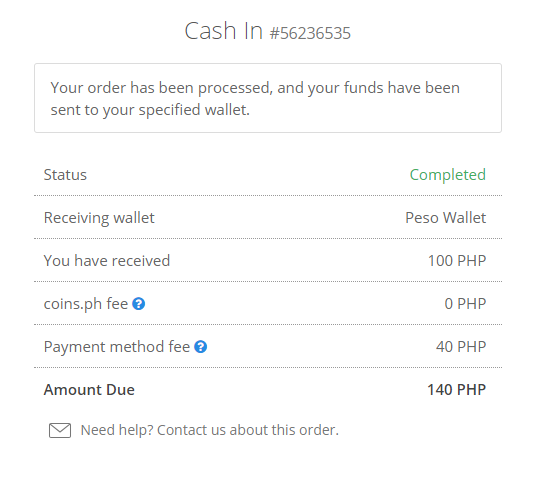Click the Peso Wallet value
539x486 pixels.
(x=446, y=218)
